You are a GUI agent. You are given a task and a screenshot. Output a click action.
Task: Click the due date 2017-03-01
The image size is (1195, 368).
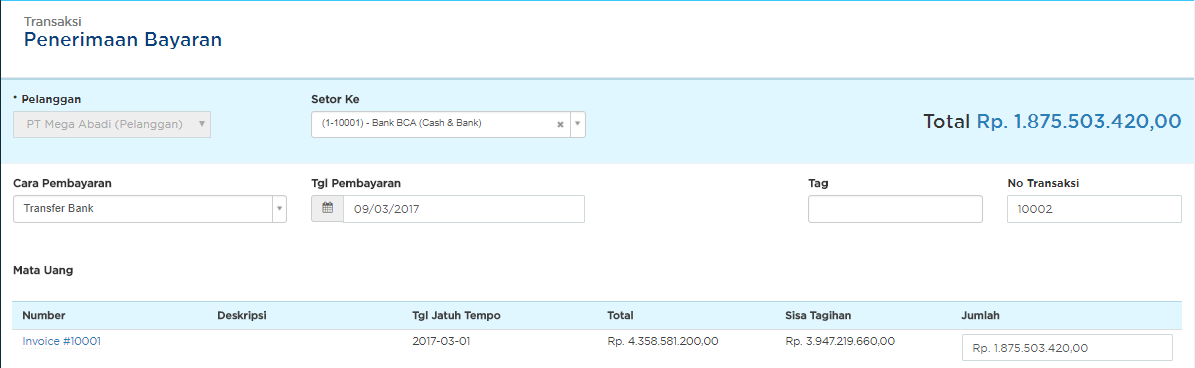[x=441, y=341]
